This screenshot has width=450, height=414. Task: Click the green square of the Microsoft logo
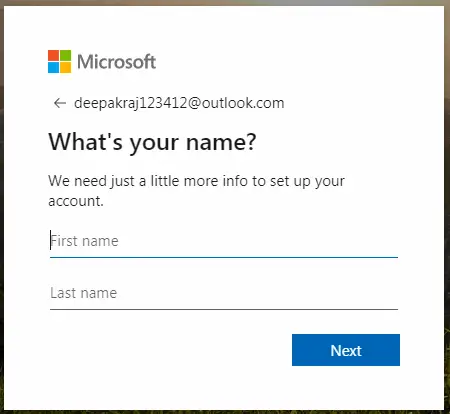[x=66, y=55]
